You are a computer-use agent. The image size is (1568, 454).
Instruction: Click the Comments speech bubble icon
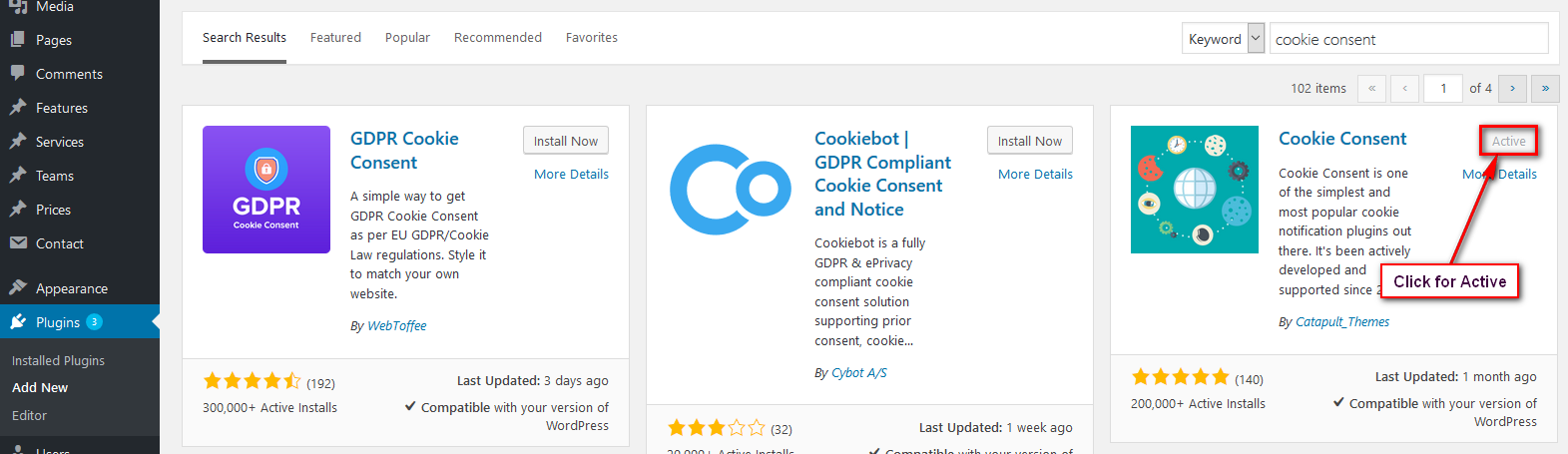[x=18, y=74]
